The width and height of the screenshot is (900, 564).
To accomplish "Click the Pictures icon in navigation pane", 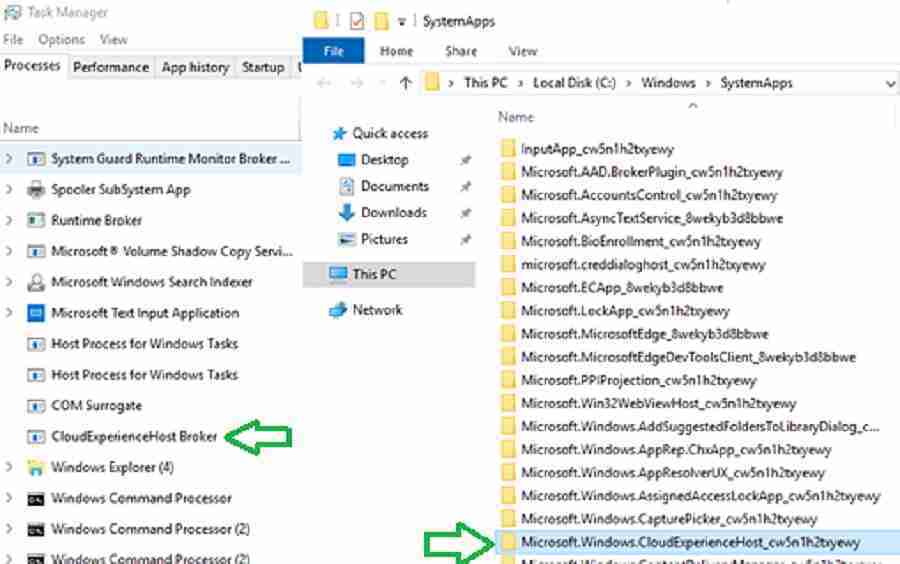I will [x=346, y=239].
